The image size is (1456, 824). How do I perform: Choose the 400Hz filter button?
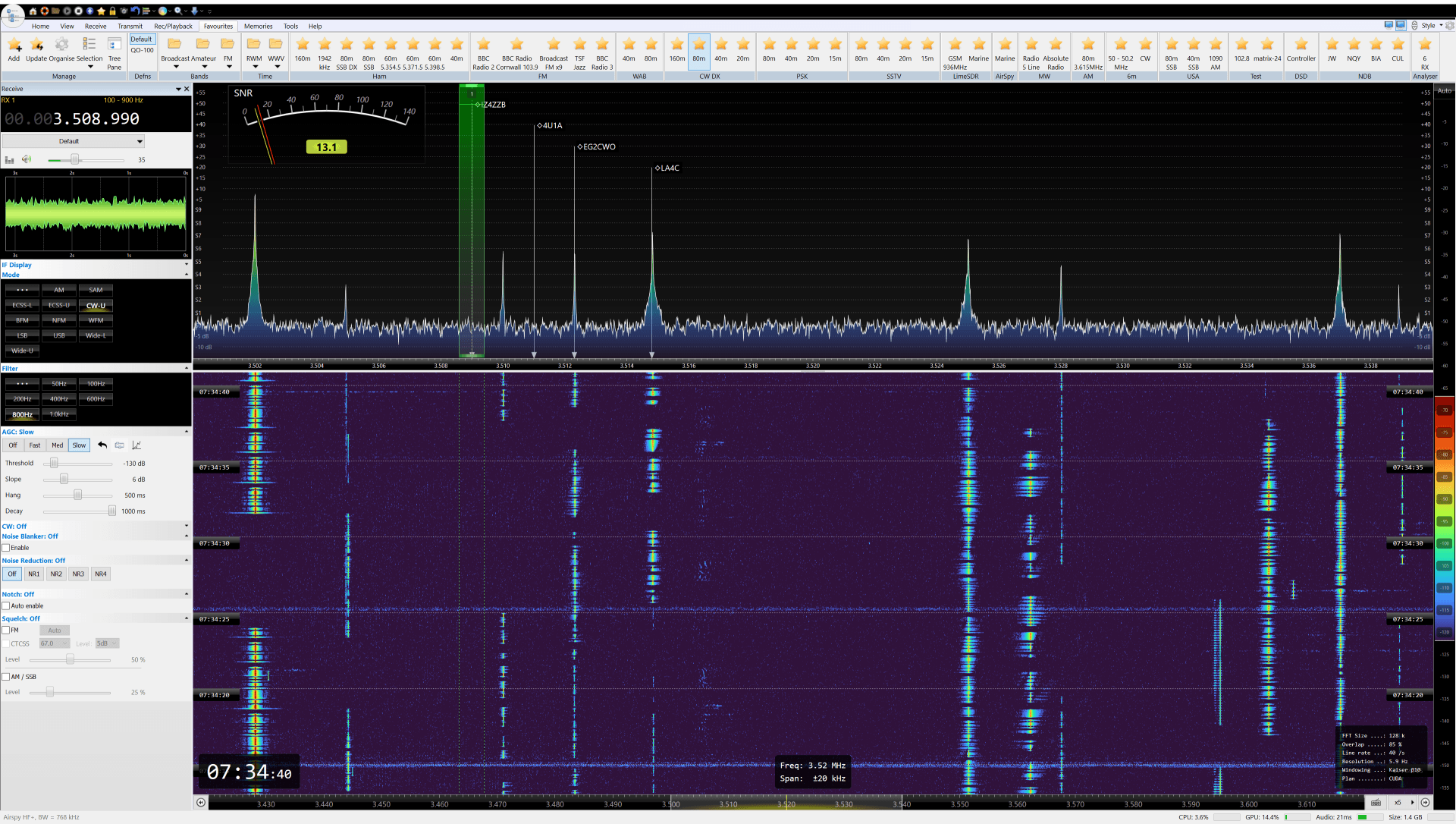point(59,399)
